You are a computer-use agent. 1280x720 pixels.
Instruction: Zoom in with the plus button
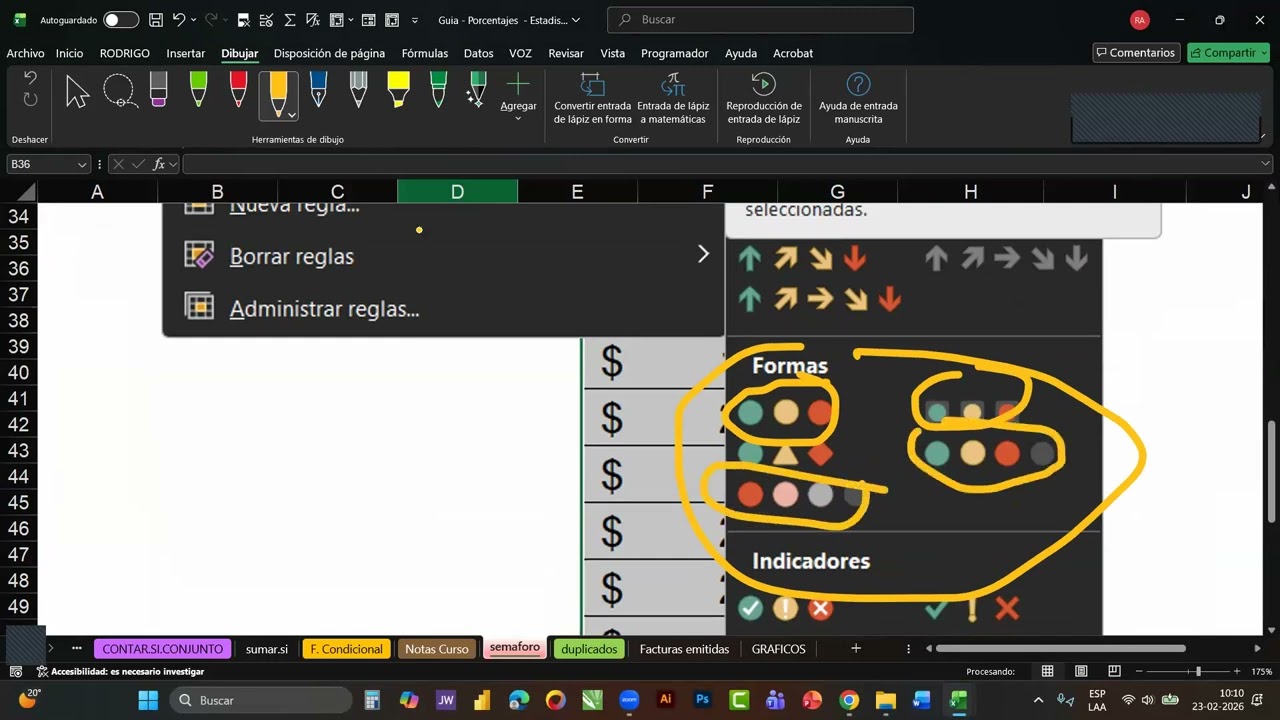coord(1237,671)
